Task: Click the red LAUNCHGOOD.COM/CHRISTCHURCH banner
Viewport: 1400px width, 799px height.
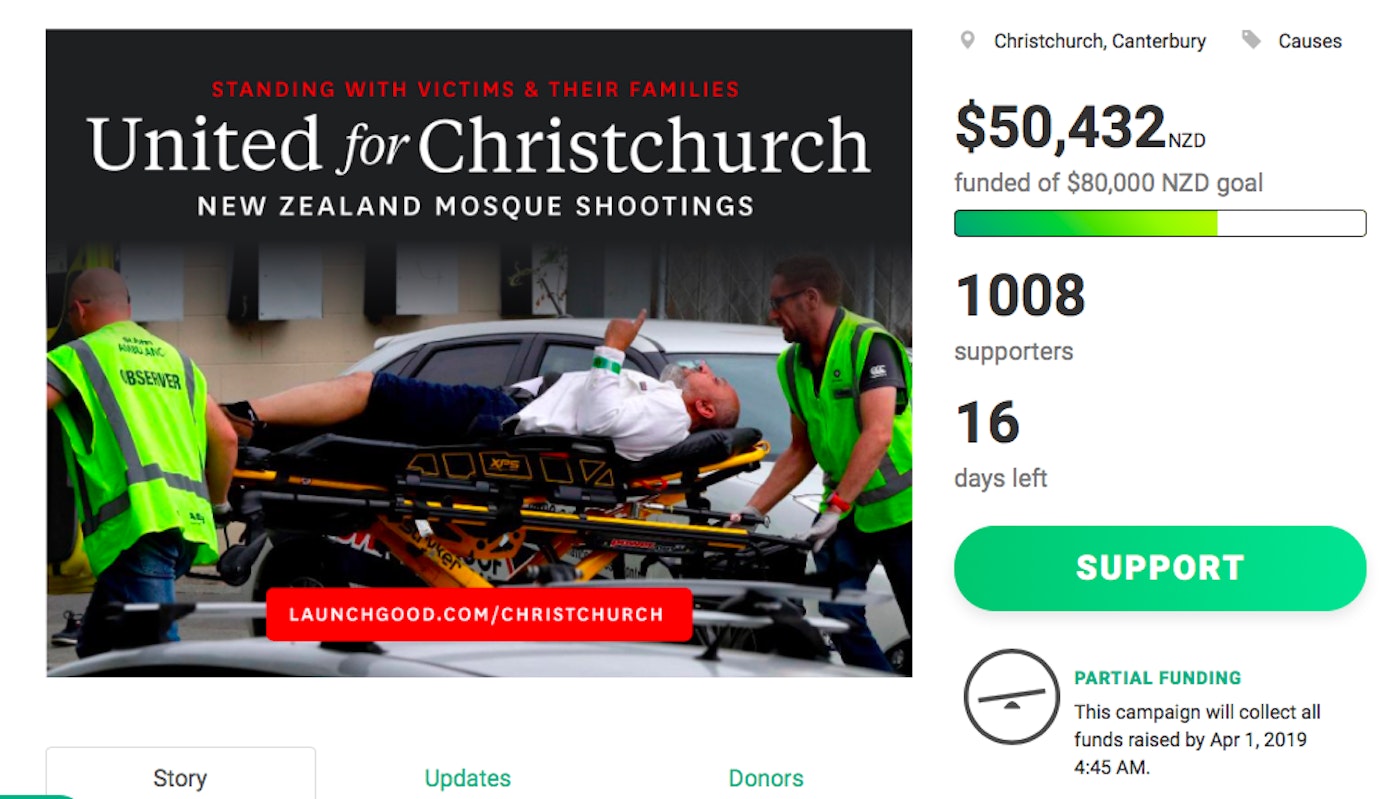Action: tap(479, 614)
